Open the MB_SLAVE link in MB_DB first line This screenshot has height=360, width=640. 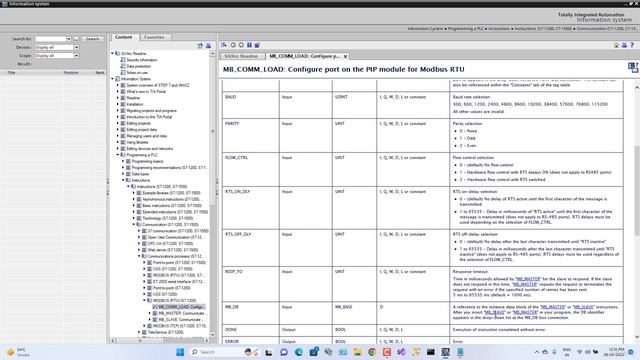583,307
